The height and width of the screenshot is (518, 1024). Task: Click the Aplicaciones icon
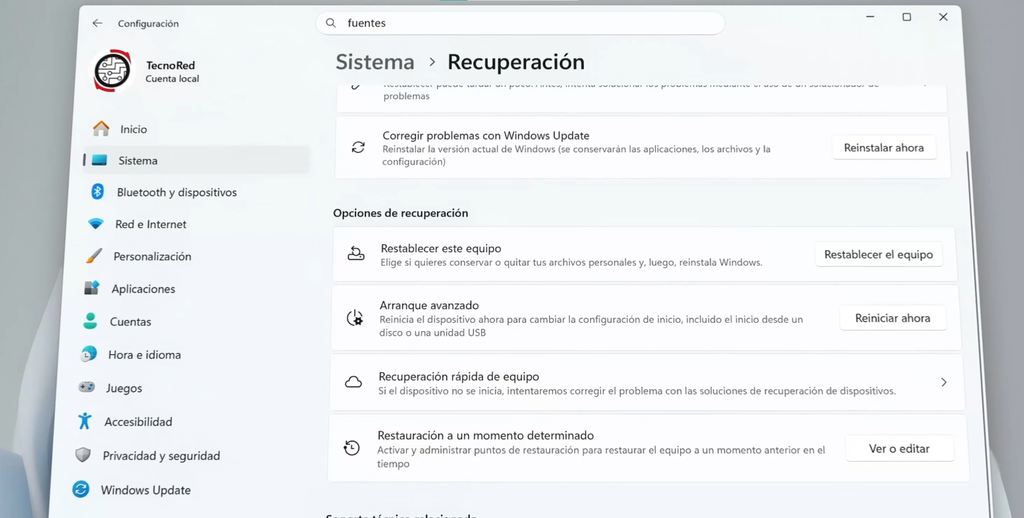(x=91, y=288)
